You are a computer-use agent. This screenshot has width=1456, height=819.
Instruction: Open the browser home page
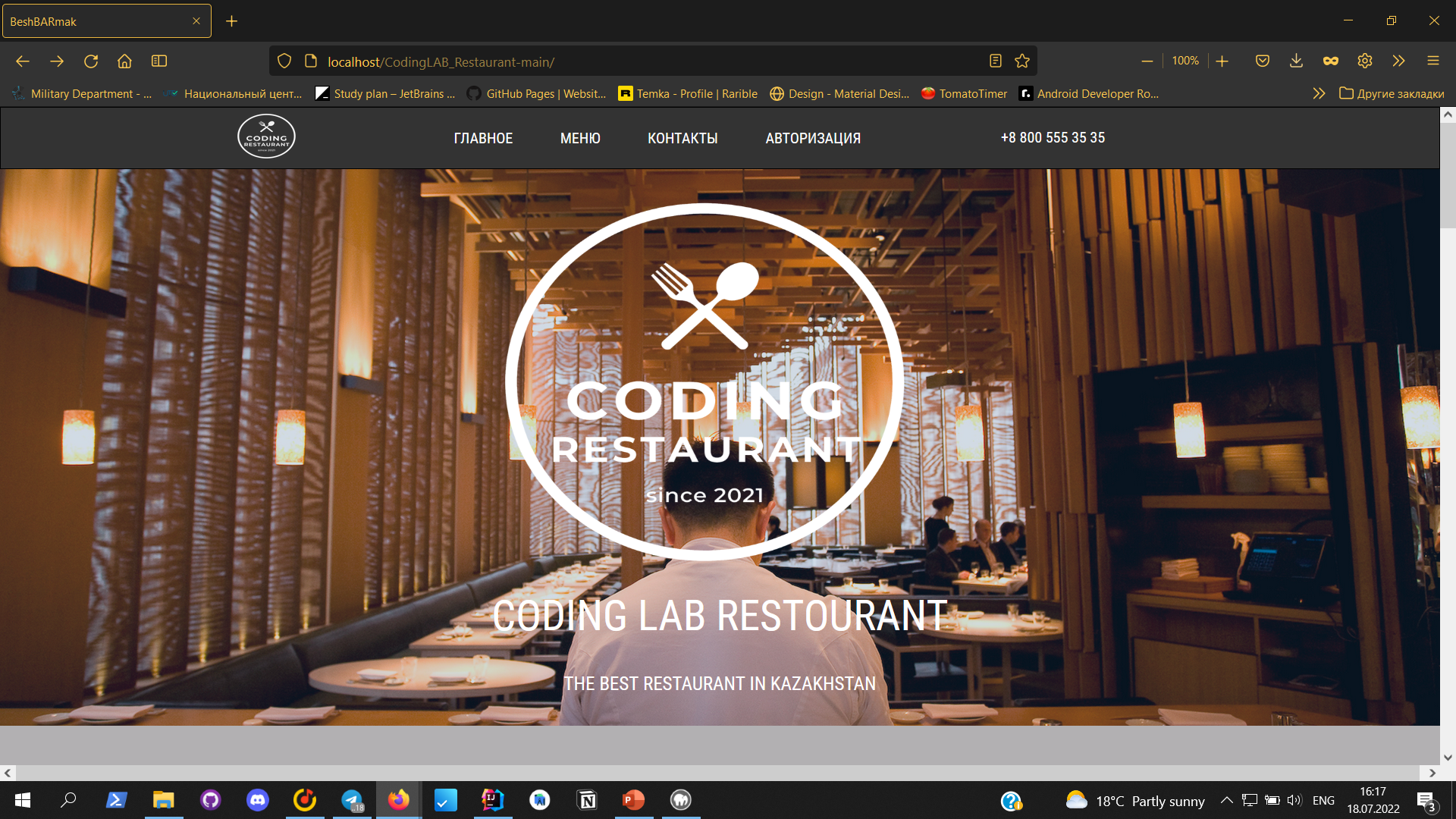click(124, 61)
